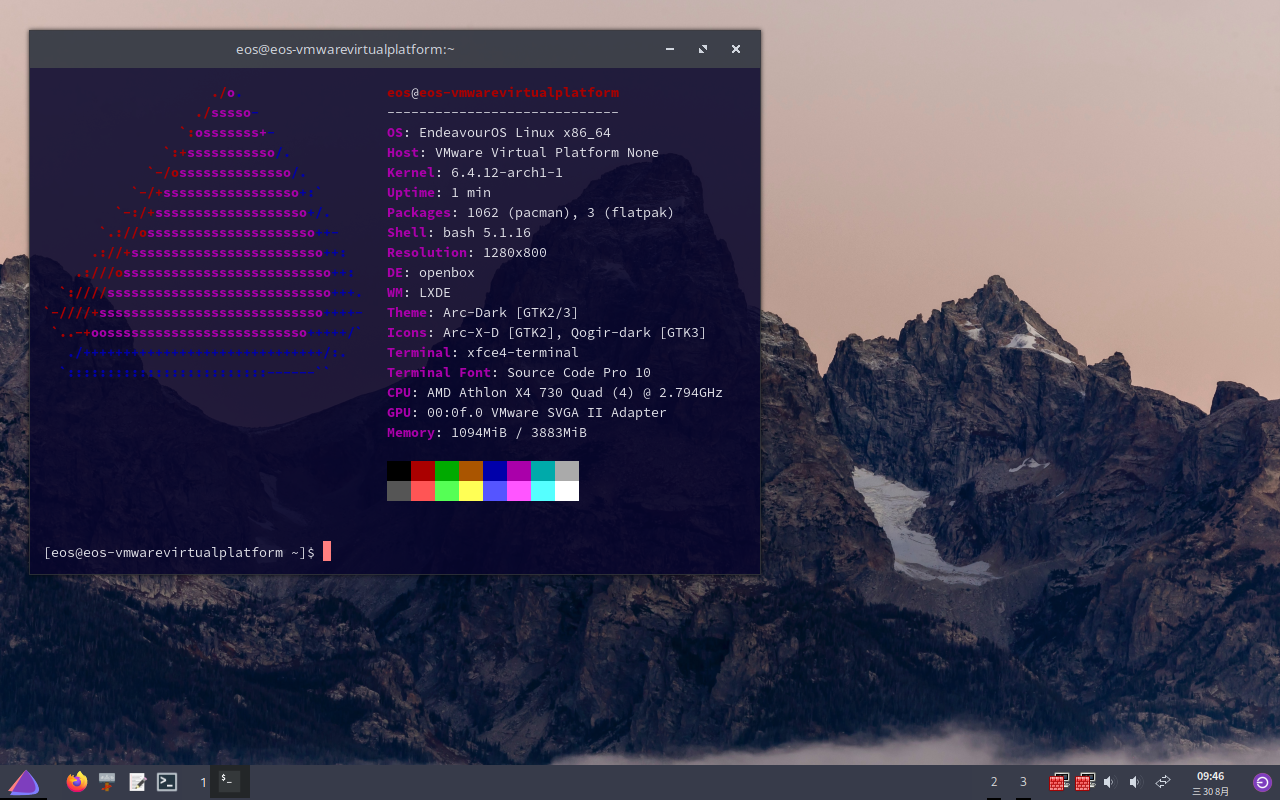Focus the terminal prompt cursor
1280x800 pixels.
pos(327,552)
